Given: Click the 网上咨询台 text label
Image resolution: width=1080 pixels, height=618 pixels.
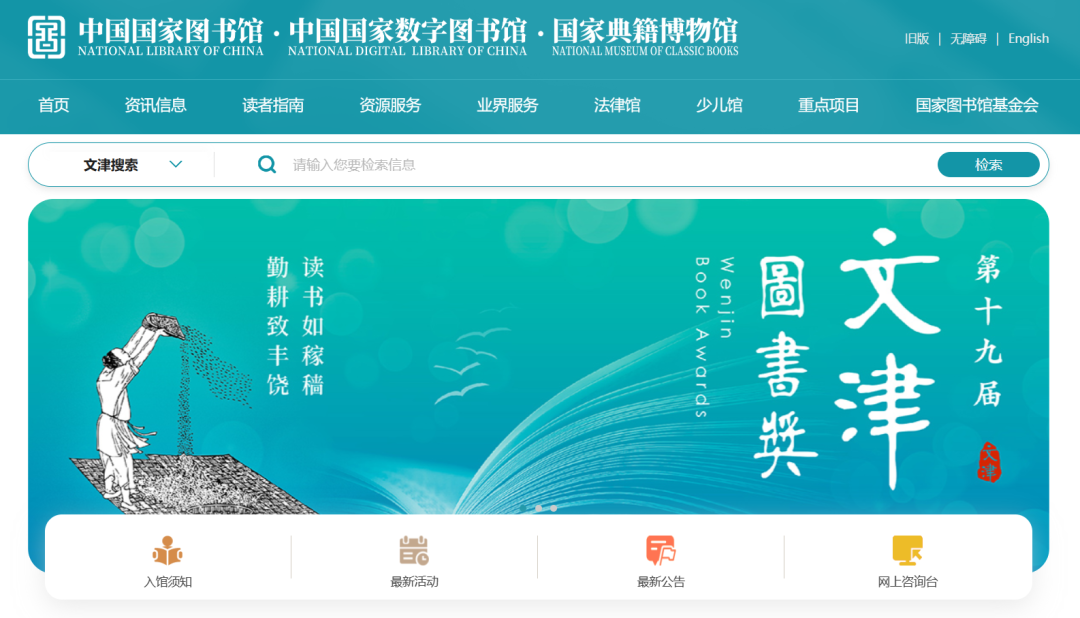Looking at the screenshot, I should (x=907, y=581).
